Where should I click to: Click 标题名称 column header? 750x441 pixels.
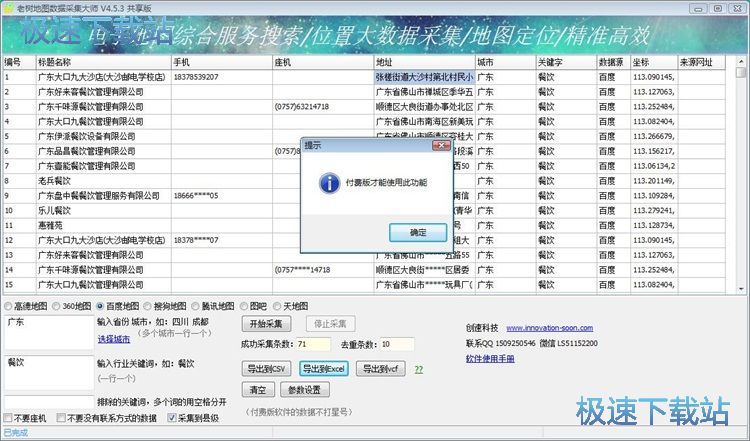(104, 62)
